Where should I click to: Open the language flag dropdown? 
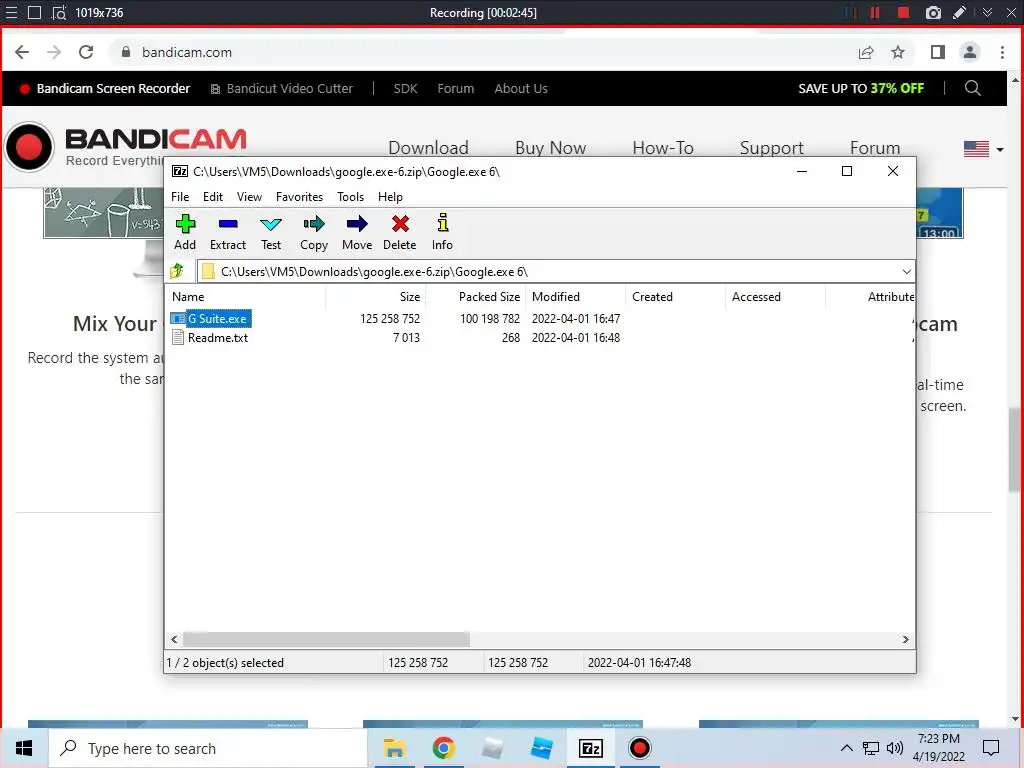tap(984, 150)
